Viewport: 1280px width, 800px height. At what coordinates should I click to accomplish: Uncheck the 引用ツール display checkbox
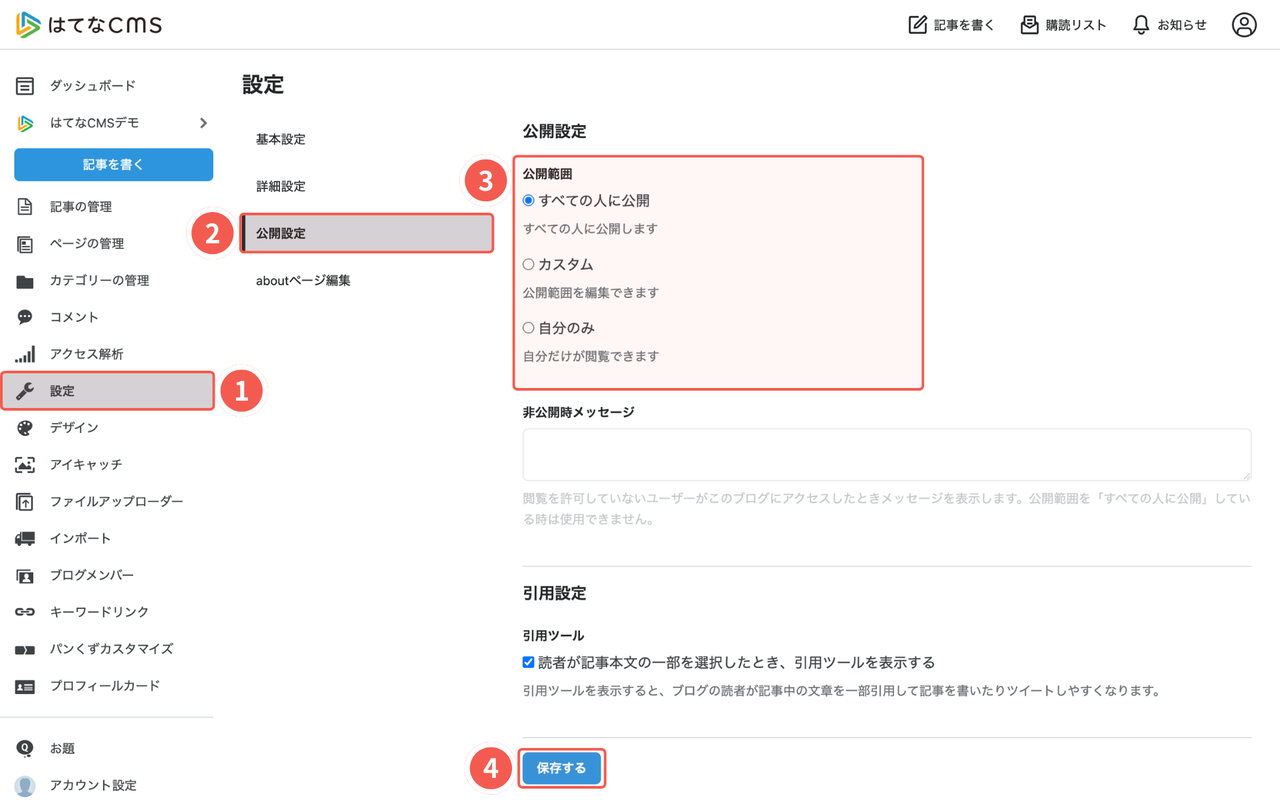coord(527,660)
